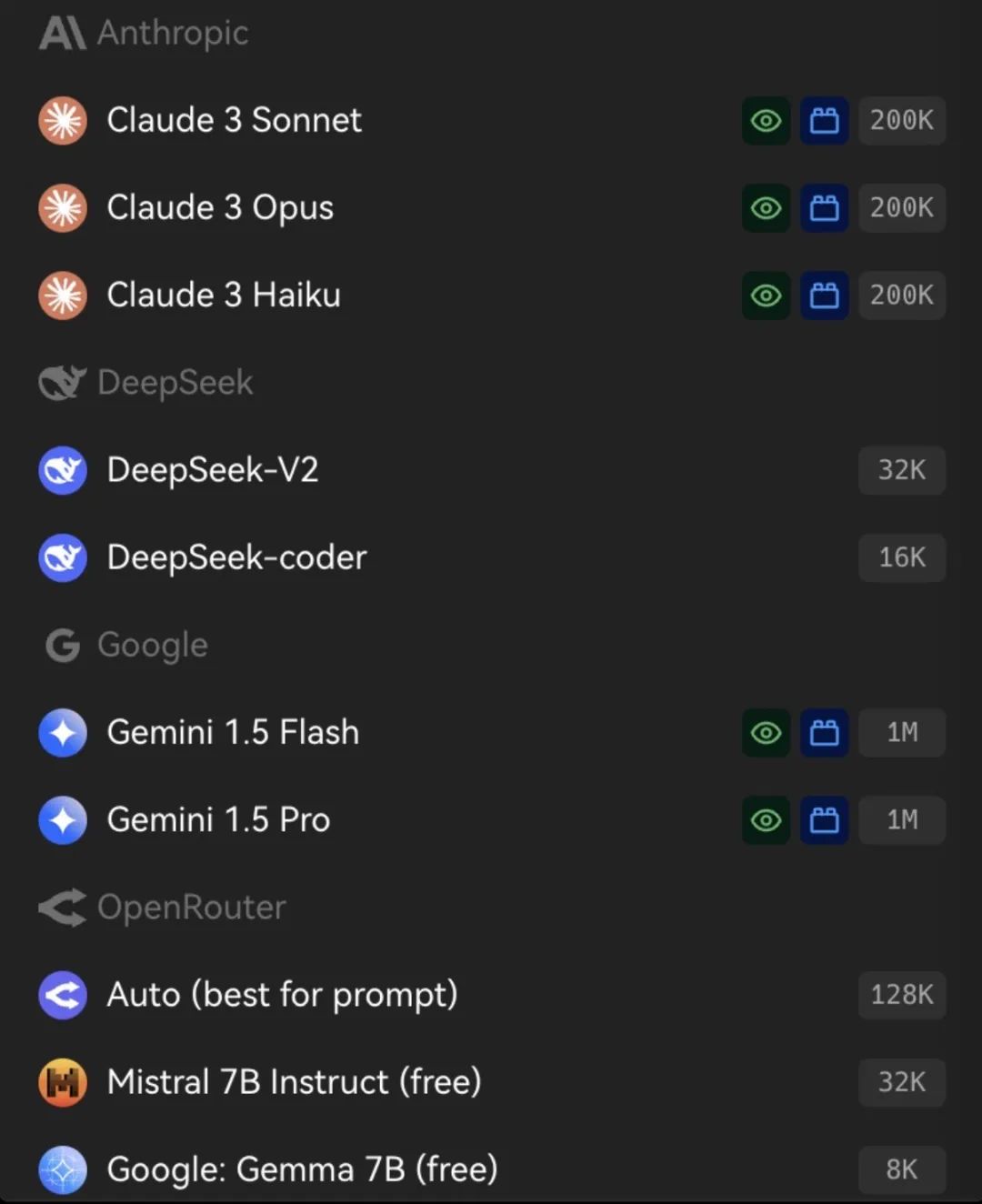Click the Claude 3 Sonnet model icon
Viewport: 982px width, 1204px height.
(x=63, y=121)
